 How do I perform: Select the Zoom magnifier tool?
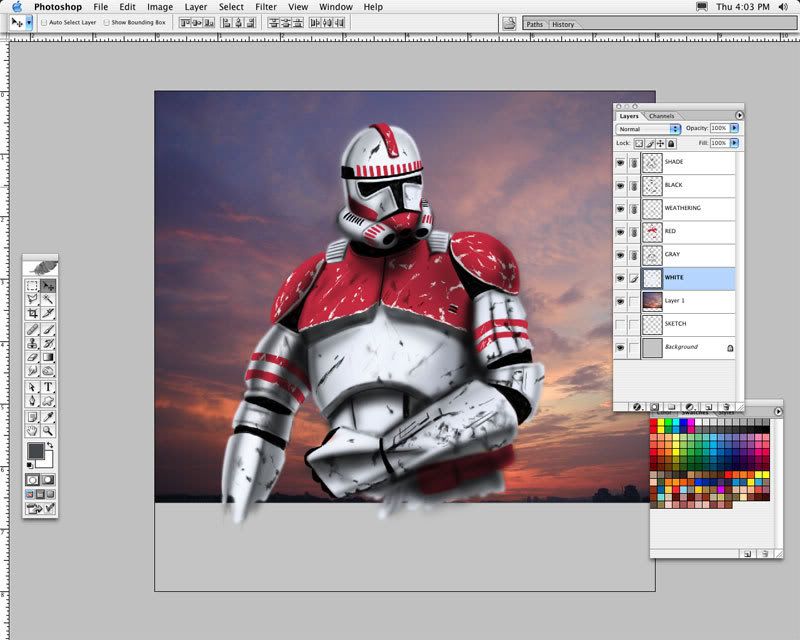(48, 431)
